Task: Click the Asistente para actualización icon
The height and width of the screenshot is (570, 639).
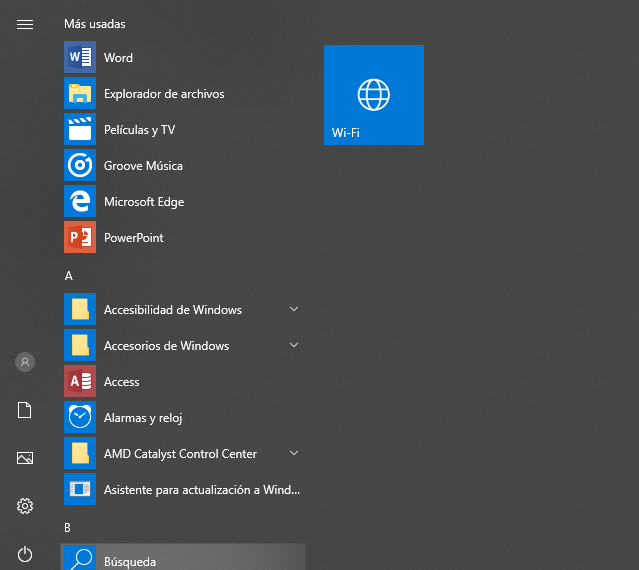Action: (80, 489)
